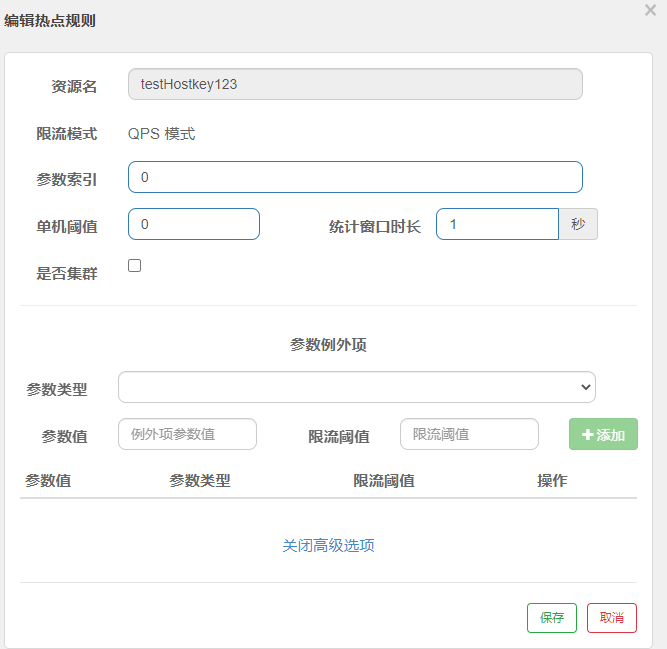
Task: Collapse options via 关闭高级选项 link
Action: tap(328, 545)
